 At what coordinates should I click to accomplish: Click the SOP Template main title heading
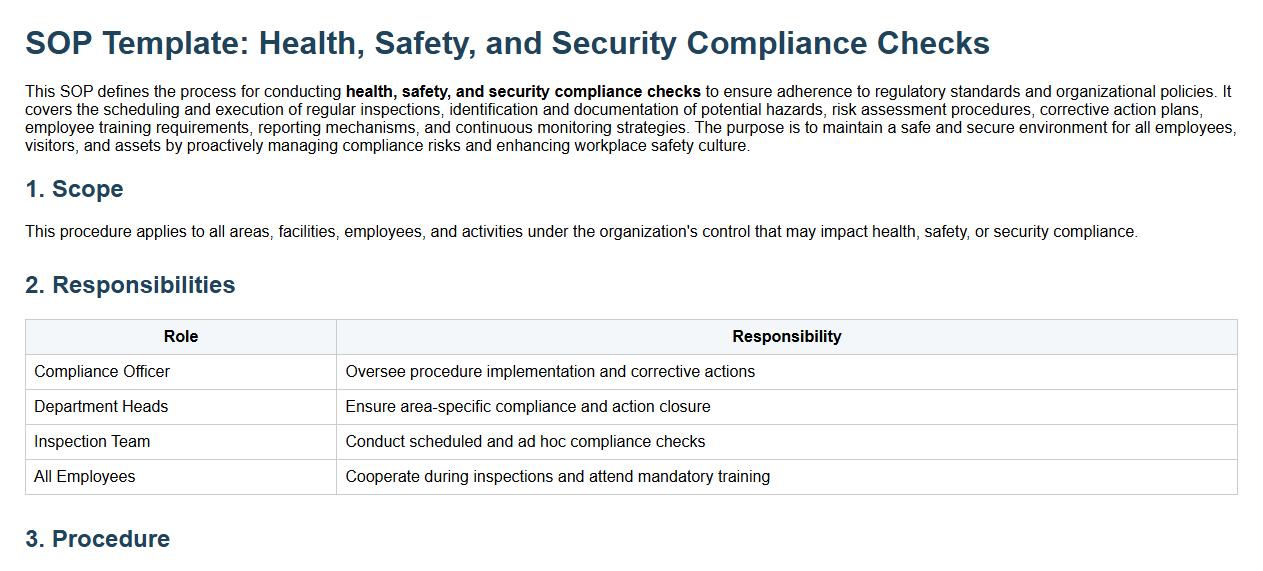507,43
